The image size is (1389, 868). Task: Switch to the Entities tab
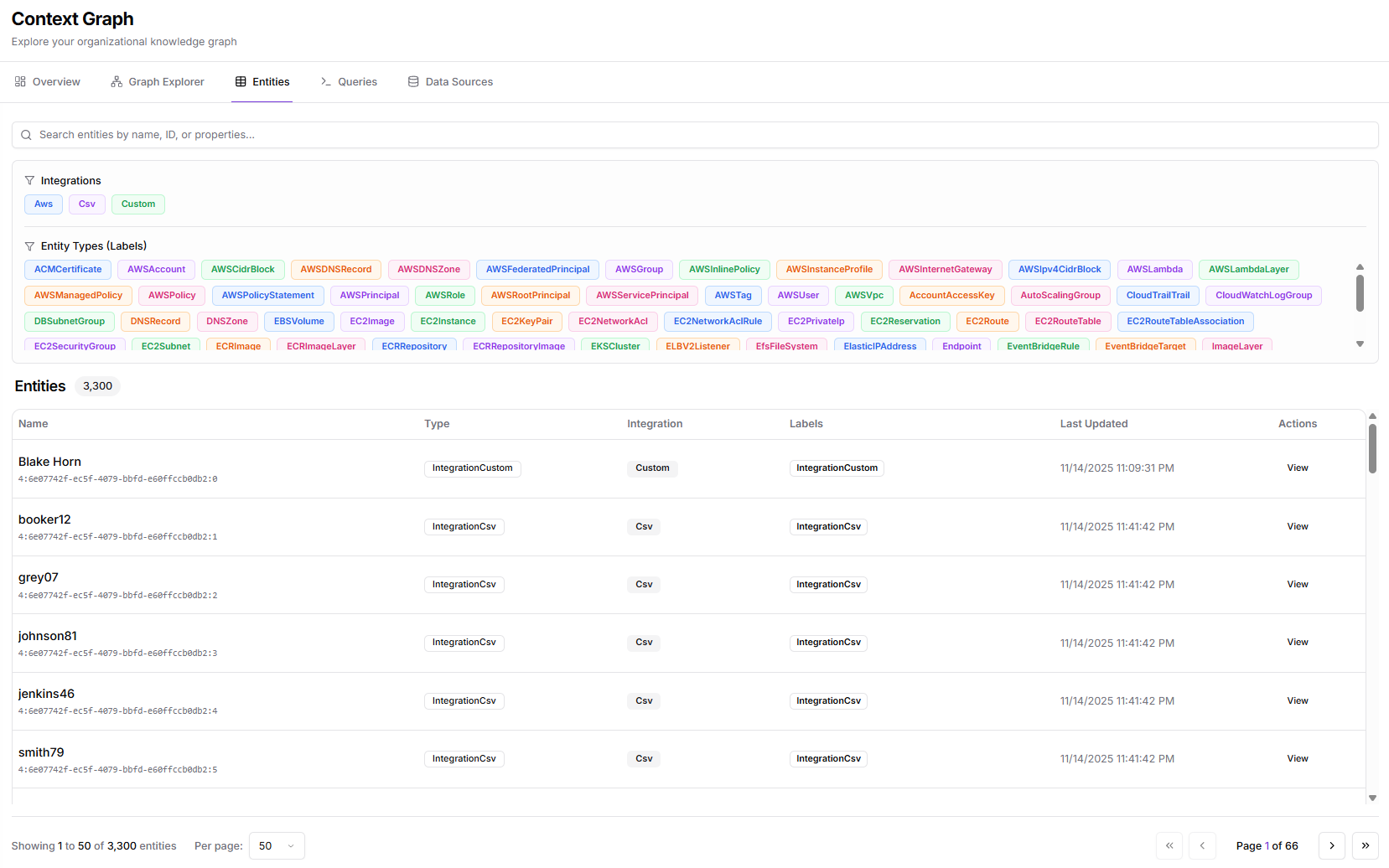point(270,81)
